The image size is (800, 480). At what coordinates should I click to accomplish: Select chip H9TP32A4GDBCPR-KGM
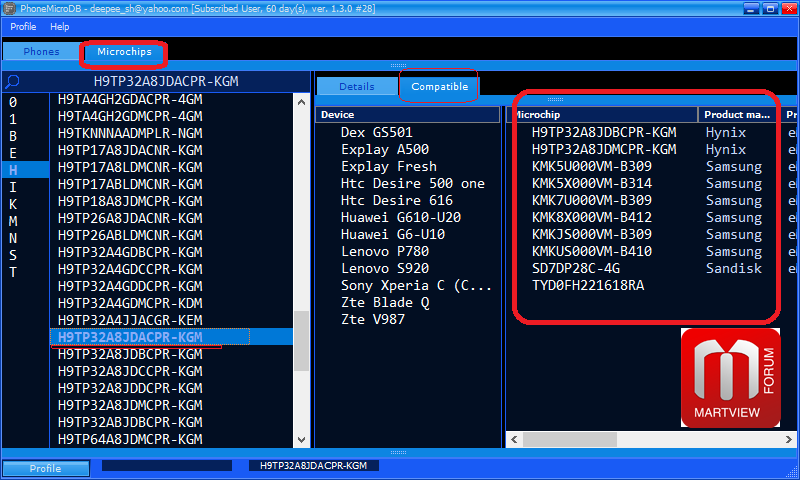[x=130, y=252]
